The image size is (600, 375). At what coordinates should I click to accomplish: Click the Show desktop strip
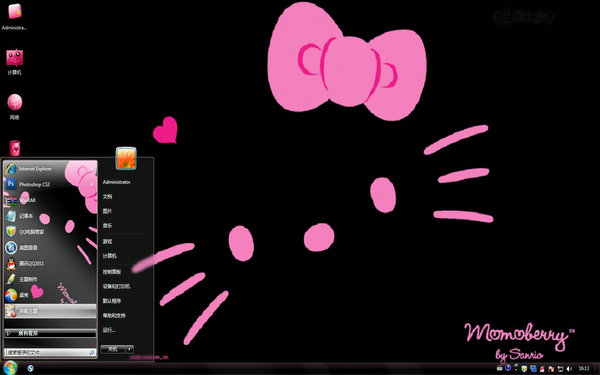point(597,368)
